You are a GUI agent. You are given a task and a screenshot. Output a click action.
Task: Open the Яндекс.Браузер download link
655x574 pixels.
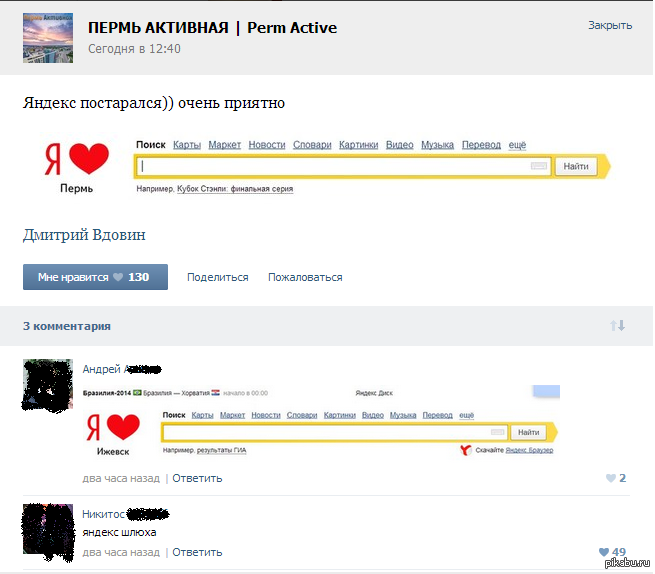529,450
